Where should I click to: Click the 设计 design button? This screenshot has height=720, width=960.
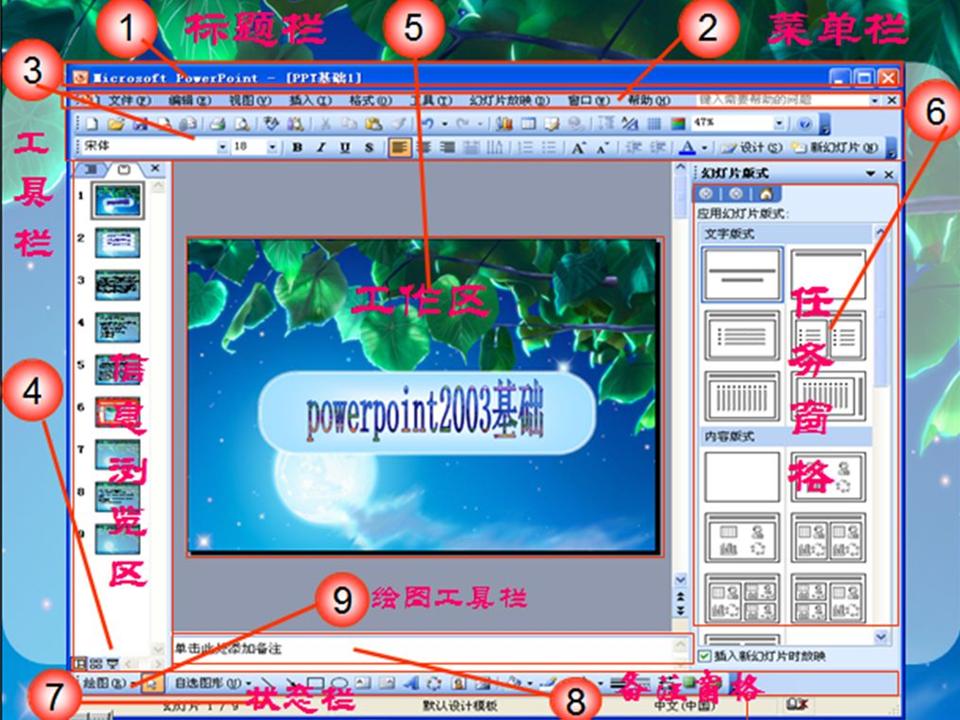[751, 148]
